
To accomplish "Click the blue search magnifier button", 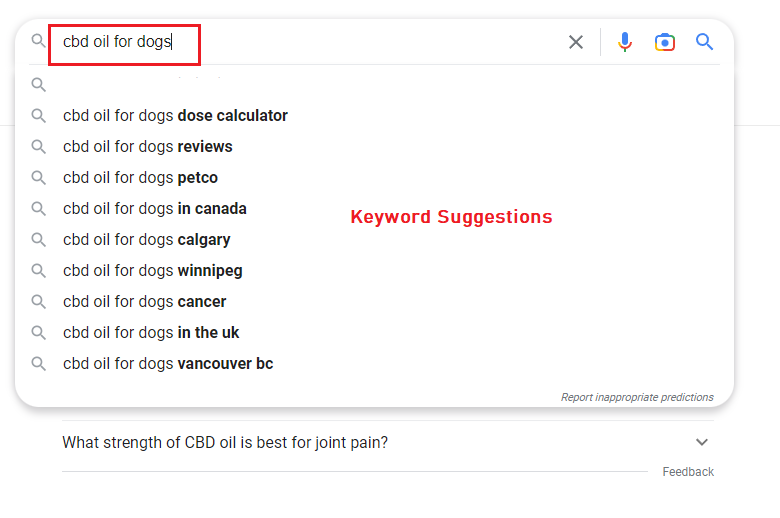I will (704, 42).
